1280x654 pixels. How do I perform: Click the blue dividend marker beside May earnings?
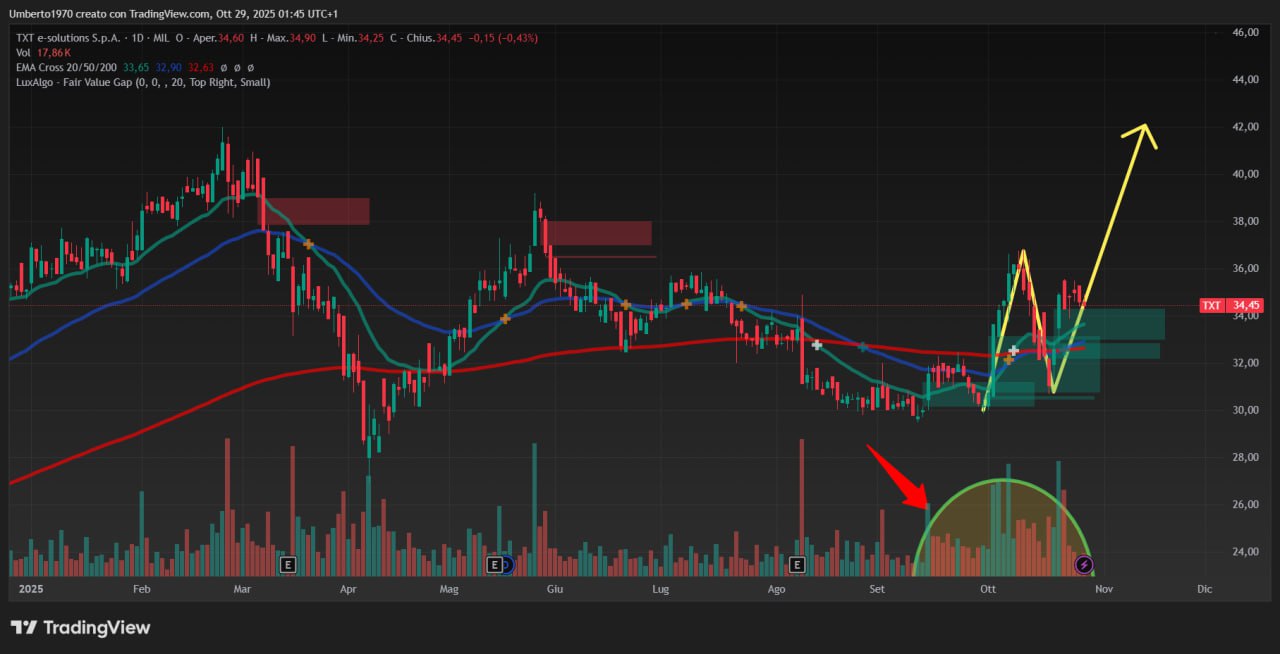(506, 565)
